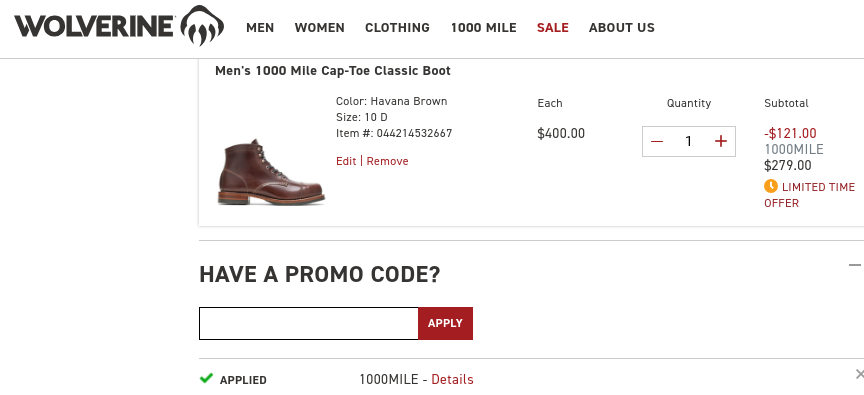Click the Wolverine claw logo icon
Viewport: 864px width, 395px height.
coord(202,25)
